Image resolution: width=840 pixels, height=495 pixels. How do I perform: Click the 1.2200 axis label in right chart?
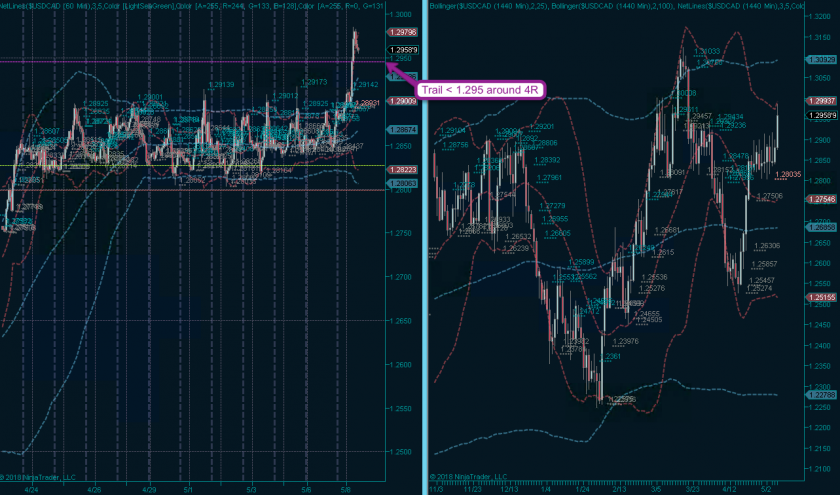(820, 428)
